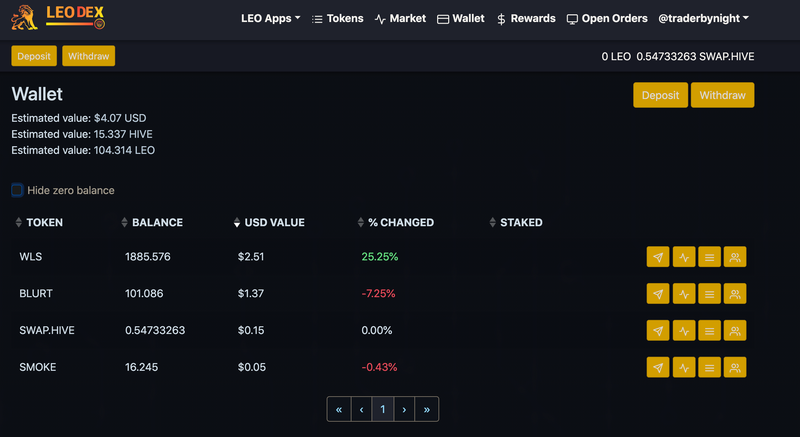This screenshot has width=800, height=437.
Task: Open SMOKE market chart icon
Action: pos(684,367)
